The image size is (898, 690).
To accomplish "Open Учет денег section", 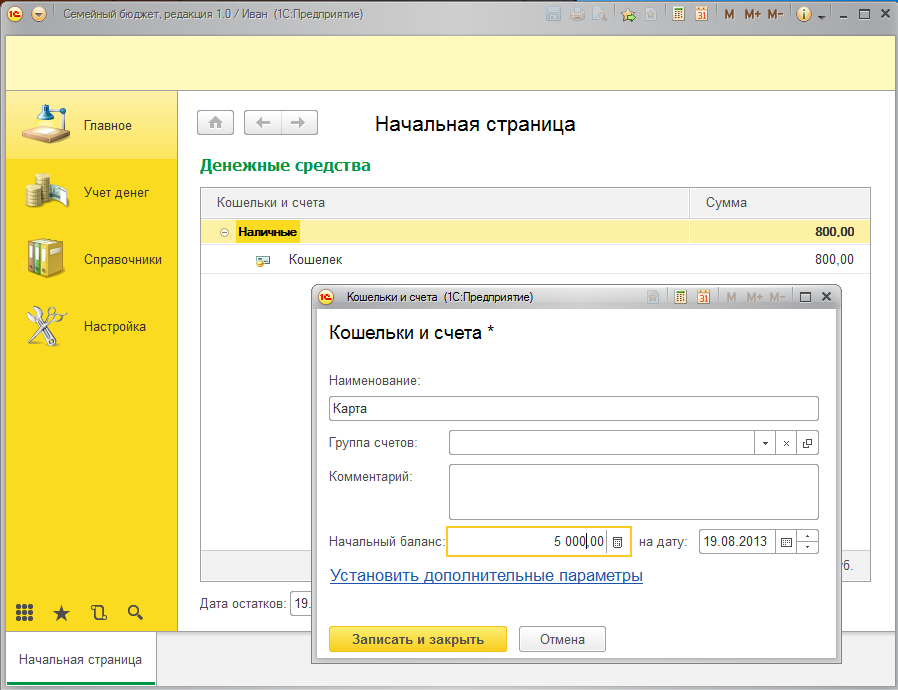I will coord(92,192).
